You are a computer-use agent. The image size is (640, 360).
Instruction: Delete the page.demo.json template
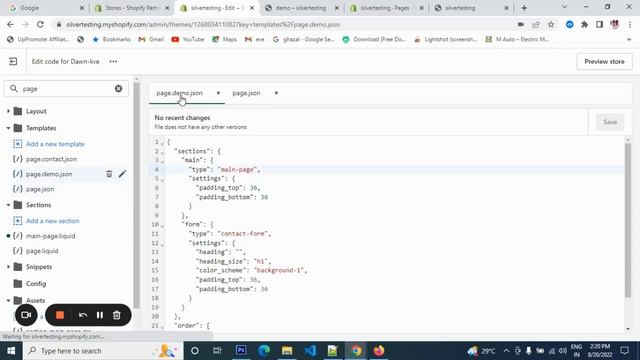click(109, 174)
